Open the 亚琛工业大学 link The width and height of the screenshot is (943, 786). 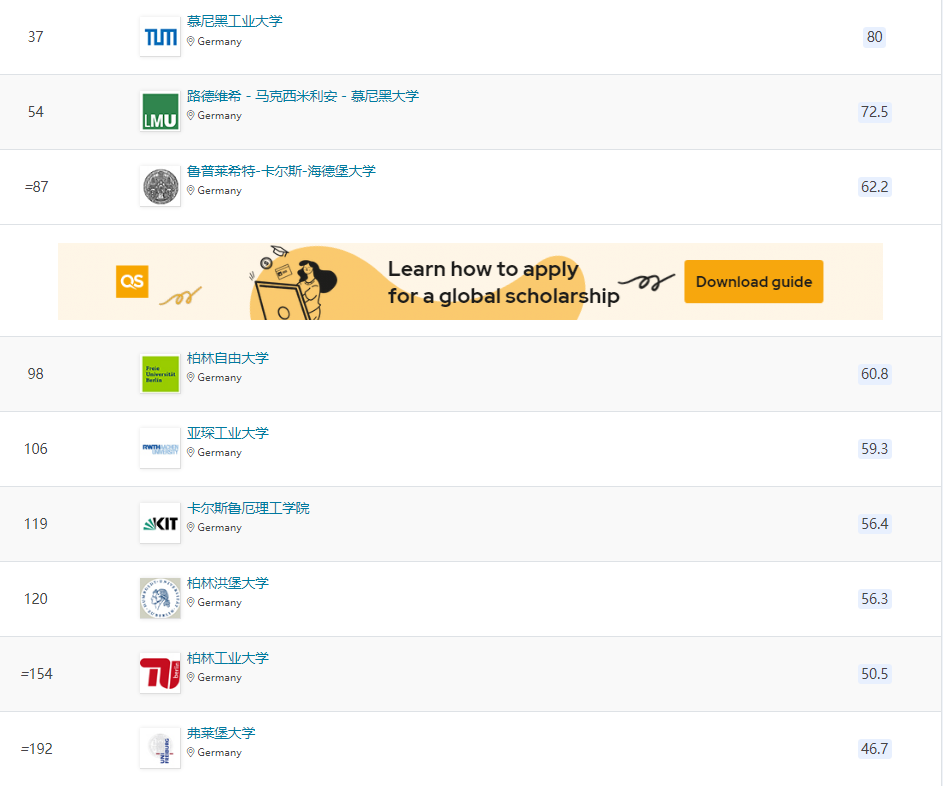[x=227, y=433]
